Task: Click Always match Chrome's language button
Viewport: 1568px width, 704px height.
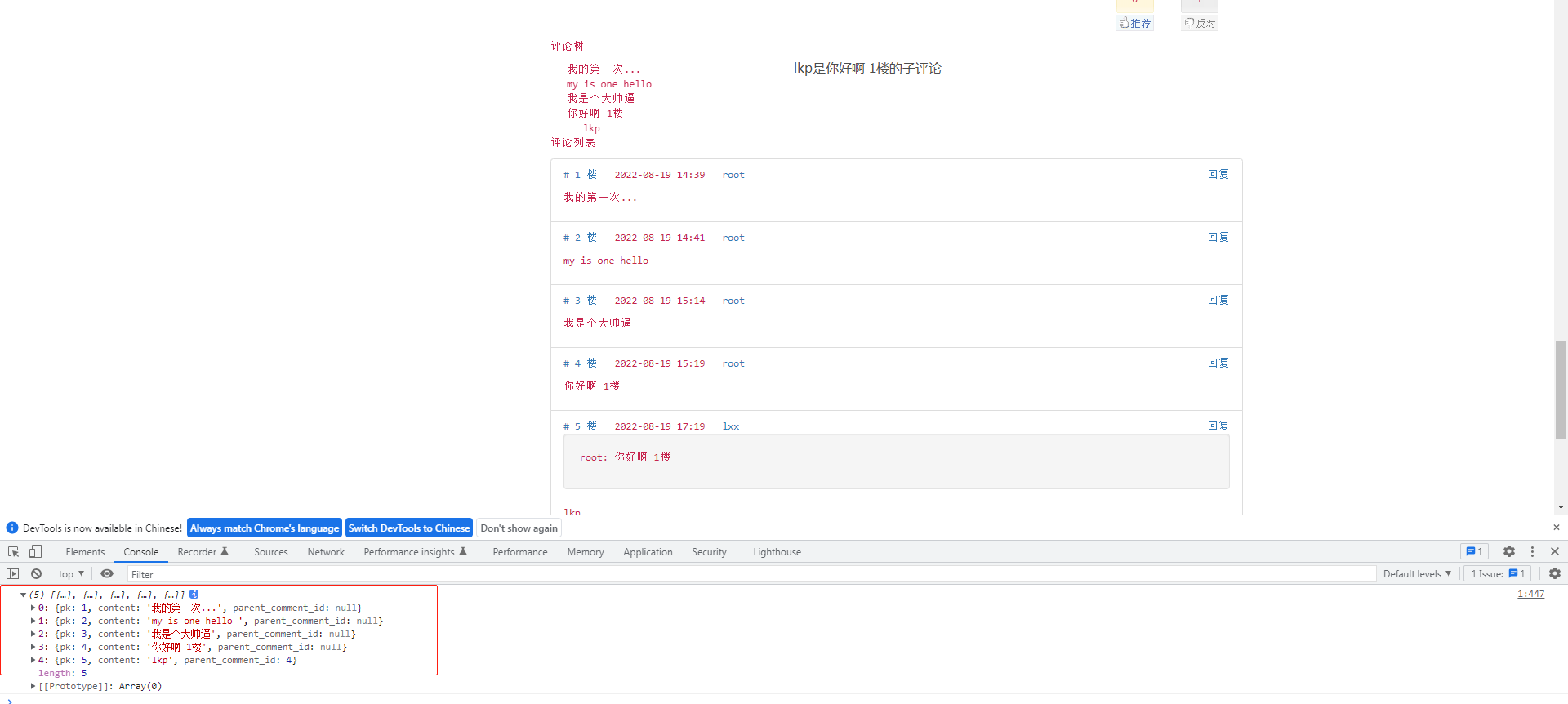Action: coord(265,528)
